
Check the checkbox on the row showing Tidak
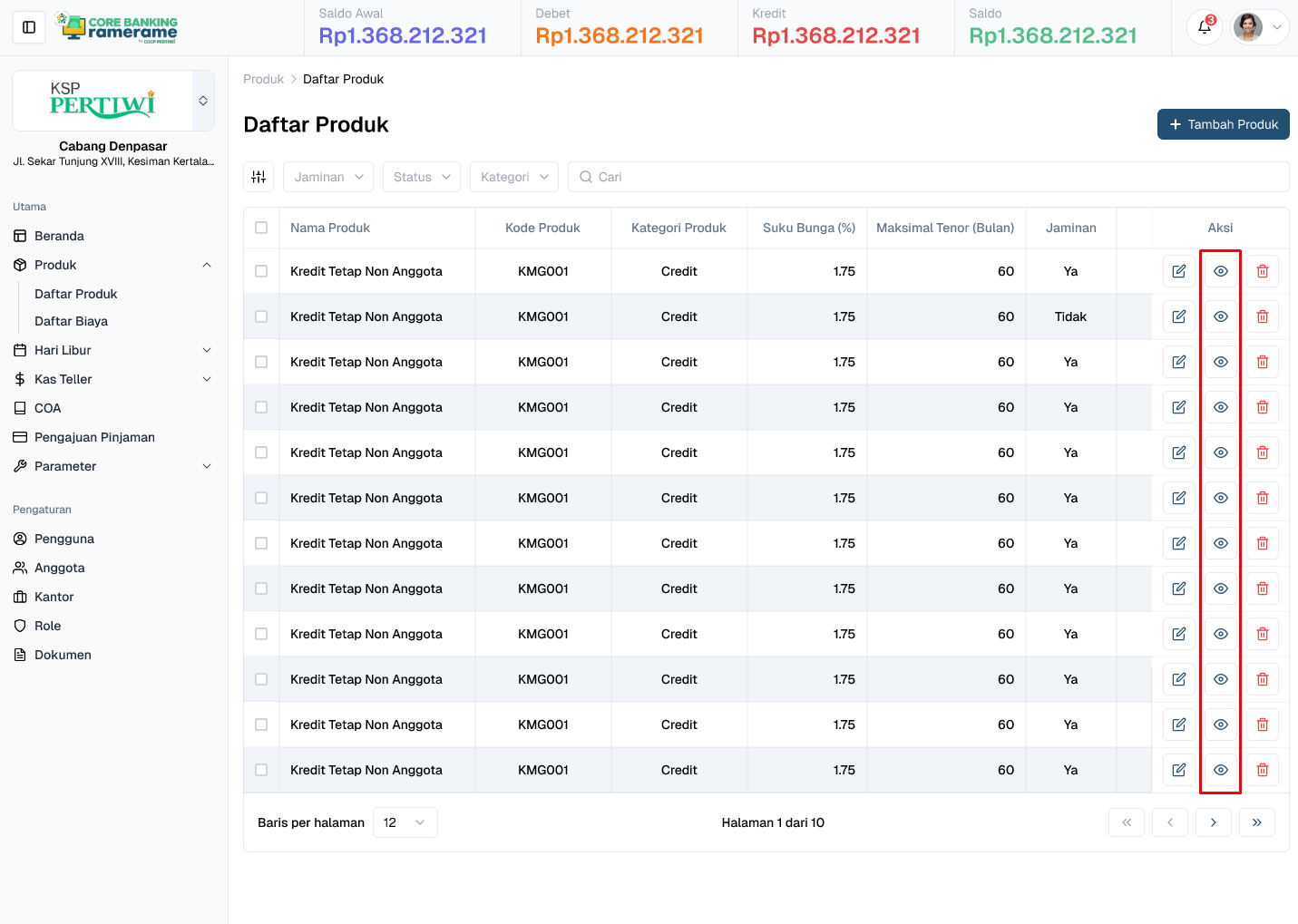point(260,316)
